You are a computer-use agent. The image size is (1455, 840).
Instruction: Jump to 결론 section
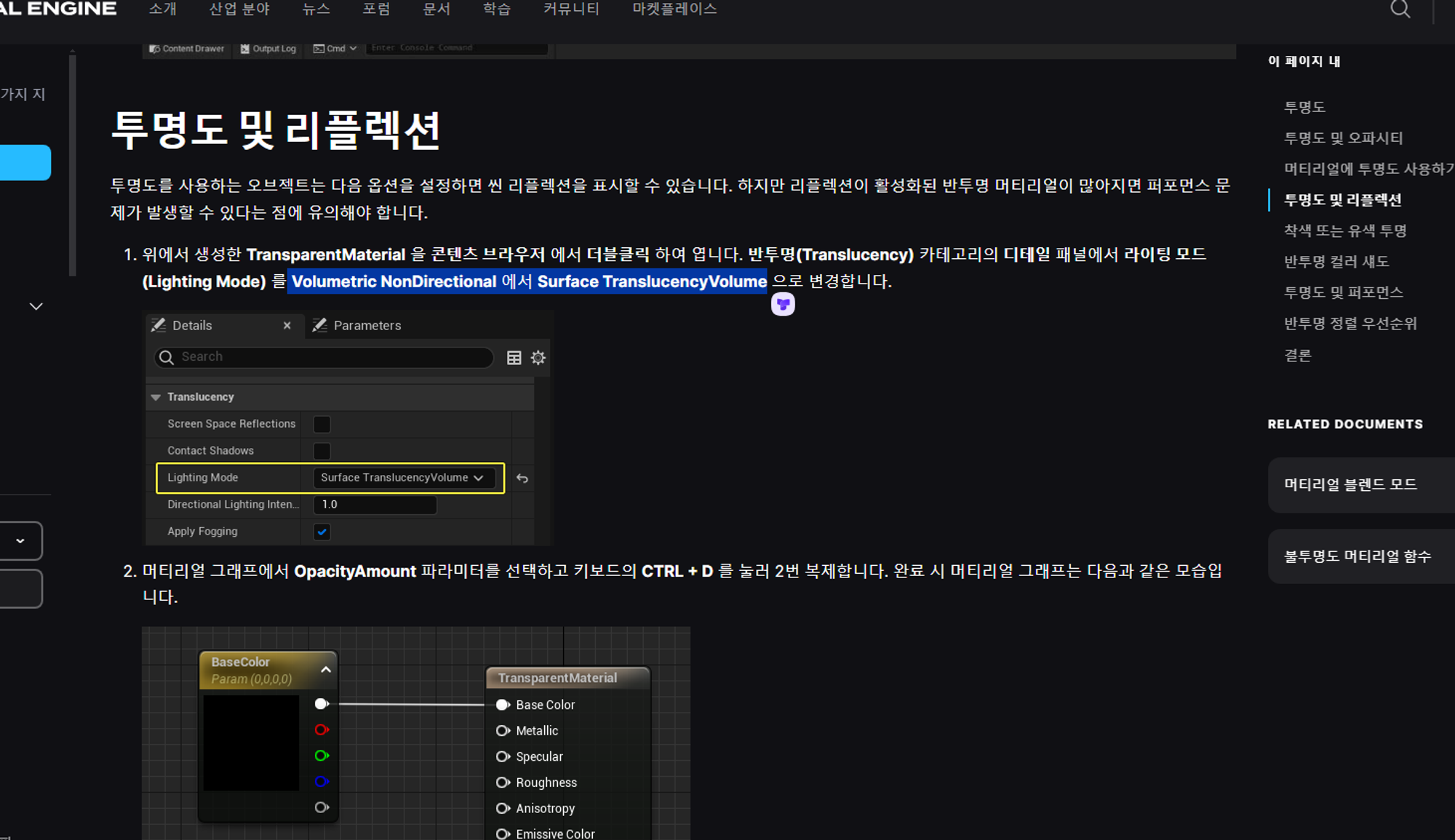[1298, 355]
